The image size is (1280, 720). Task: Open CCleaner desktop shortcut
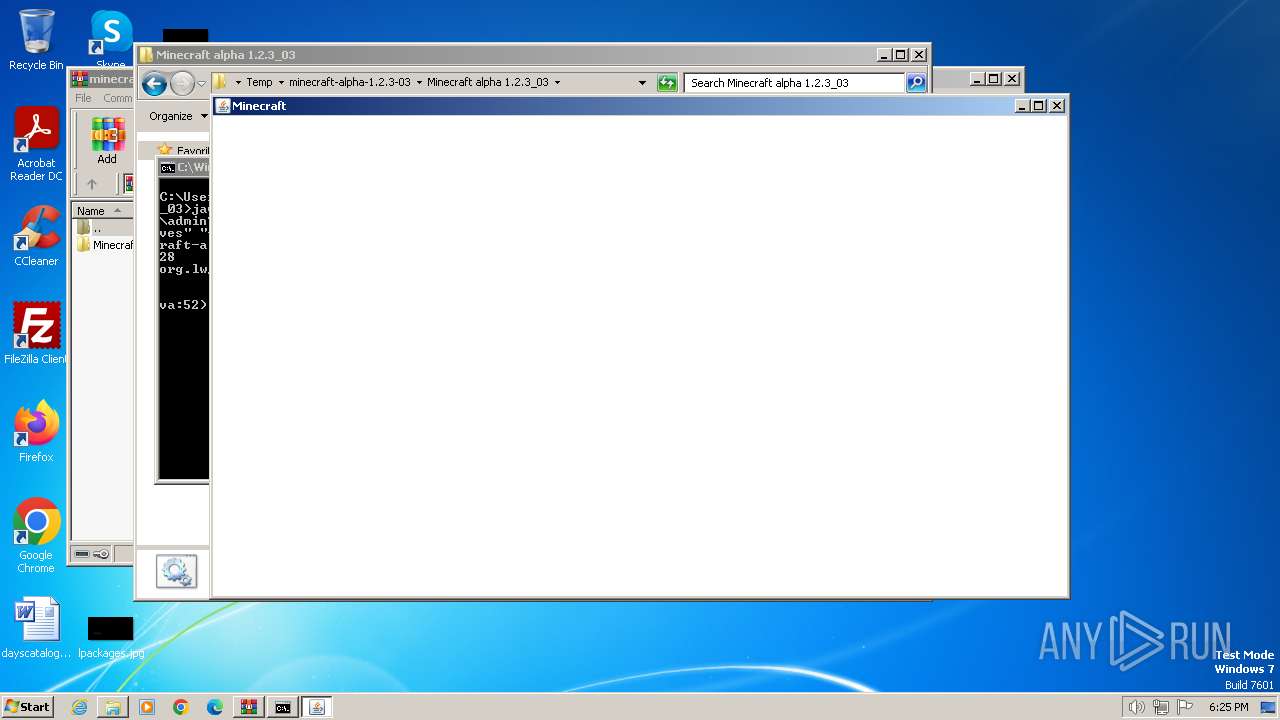point(36,236)
